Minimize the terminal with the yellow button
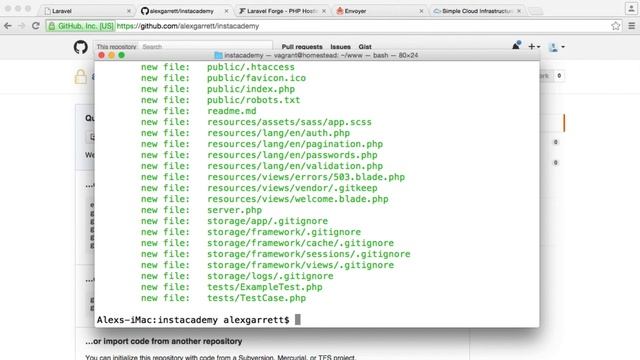This screenshot has width=640, height=360. (111, 55)
